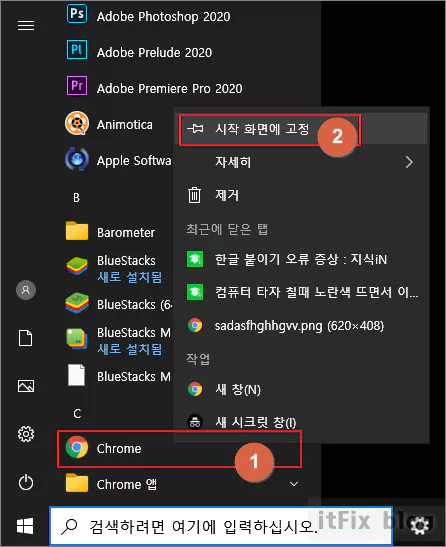Launch the Animotica app icon
Viewport: 446px width, 547px height.
tap(77, 123)
